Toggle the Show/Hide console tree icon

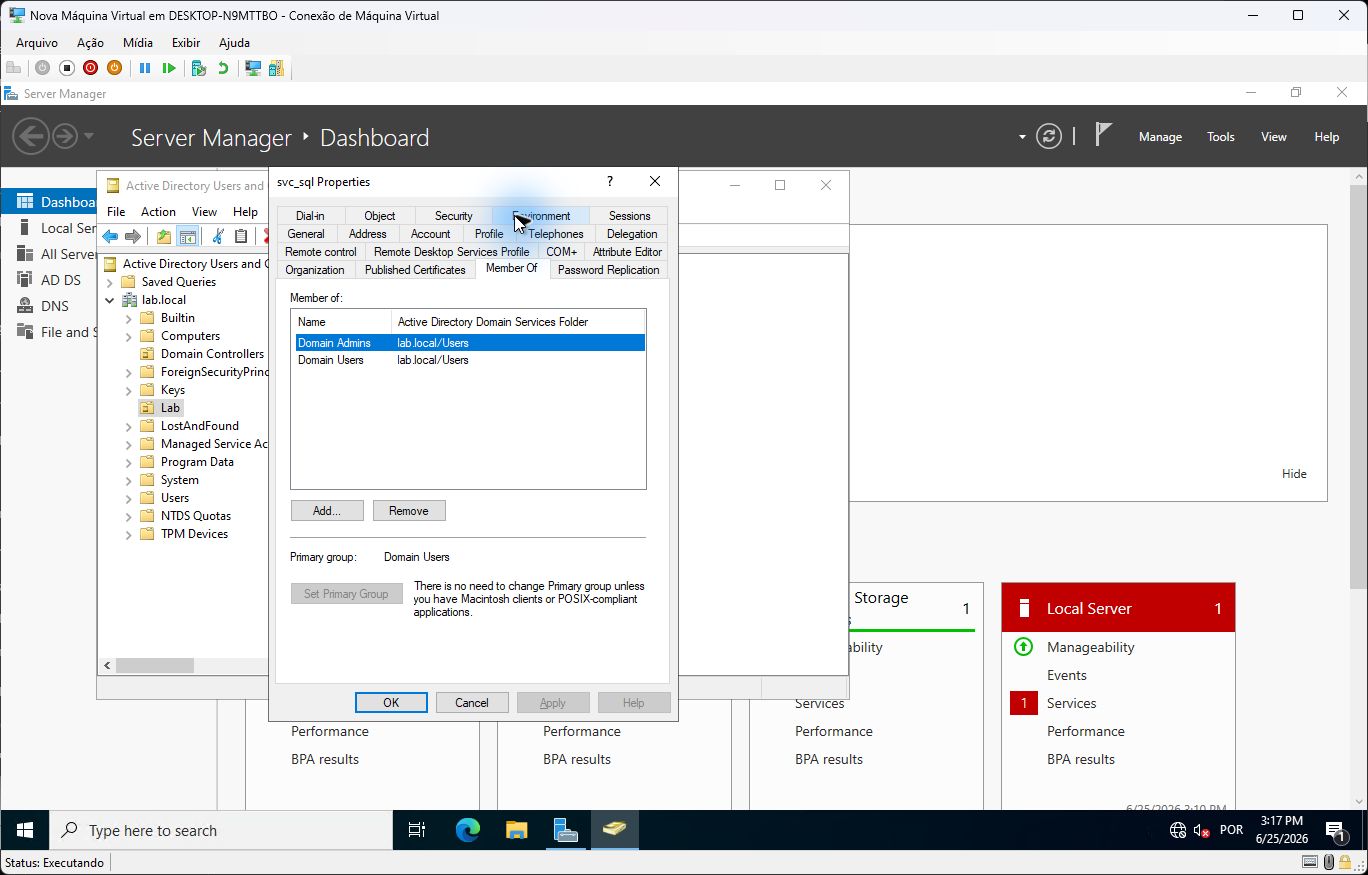coord(187,236)
